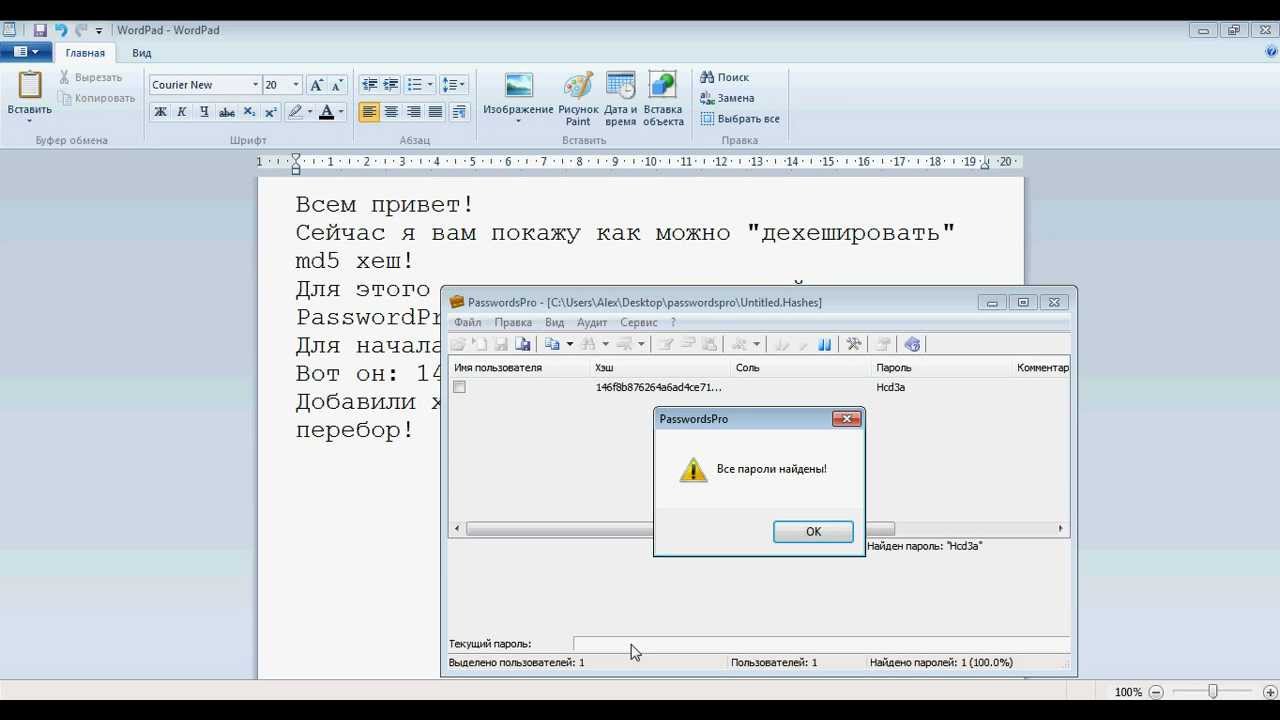Align paragraph to the right
1280x720 pixels.
coord(413,112)
